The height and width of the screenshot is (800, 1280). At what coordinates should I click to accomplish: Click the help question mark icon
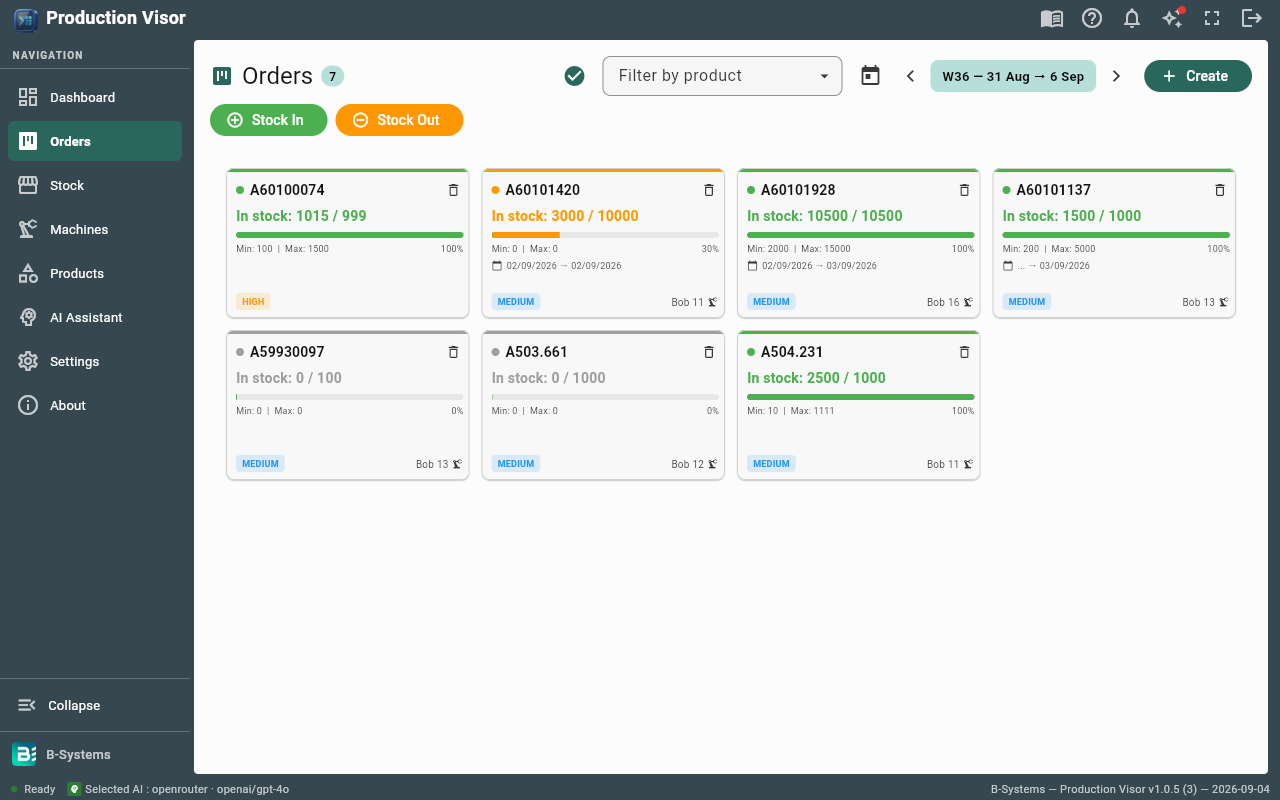(1092, 18)
